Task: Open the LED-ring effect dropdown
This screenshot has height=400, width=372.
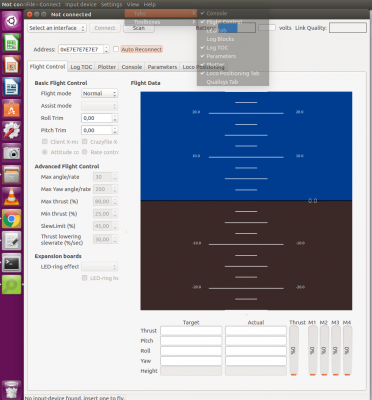Action: click(100, 267)
